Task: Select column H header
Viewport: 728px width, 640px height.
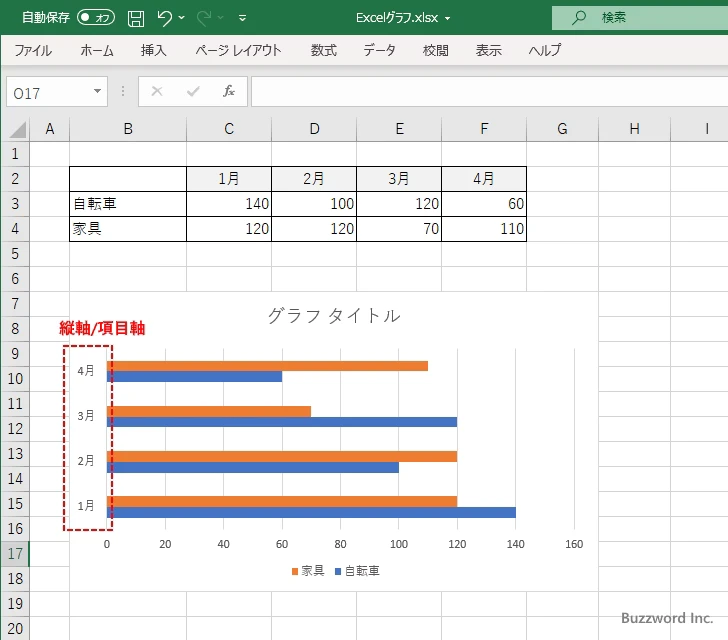Action: 635,129
